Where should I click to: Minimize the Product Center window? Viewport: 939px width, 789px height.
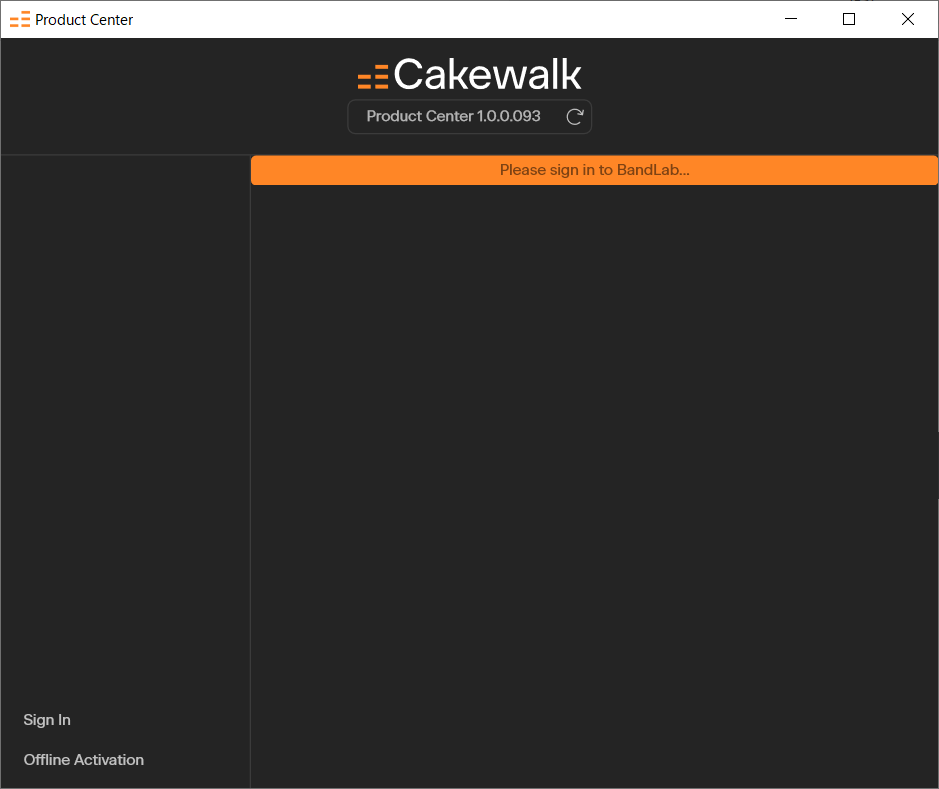click(x=790, y=19)
